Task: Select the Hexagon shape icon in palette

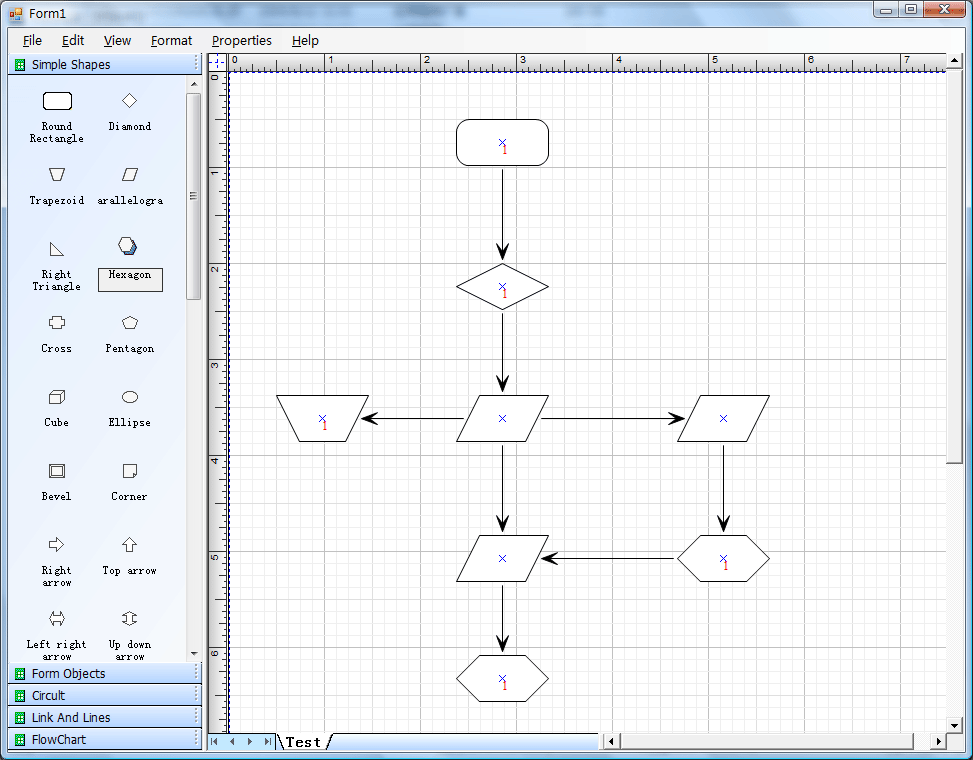Action: 128,246
